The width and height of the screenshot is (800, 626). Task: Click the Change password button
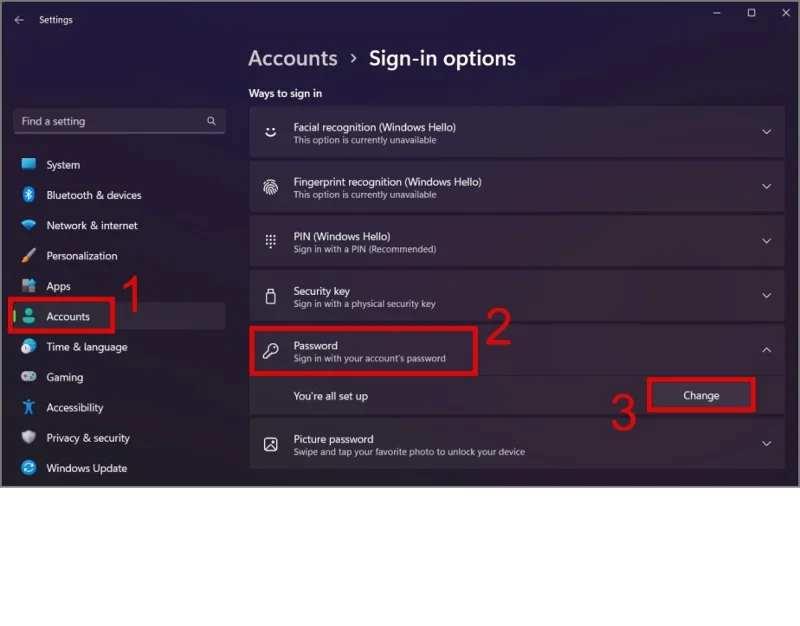point(701,395)
